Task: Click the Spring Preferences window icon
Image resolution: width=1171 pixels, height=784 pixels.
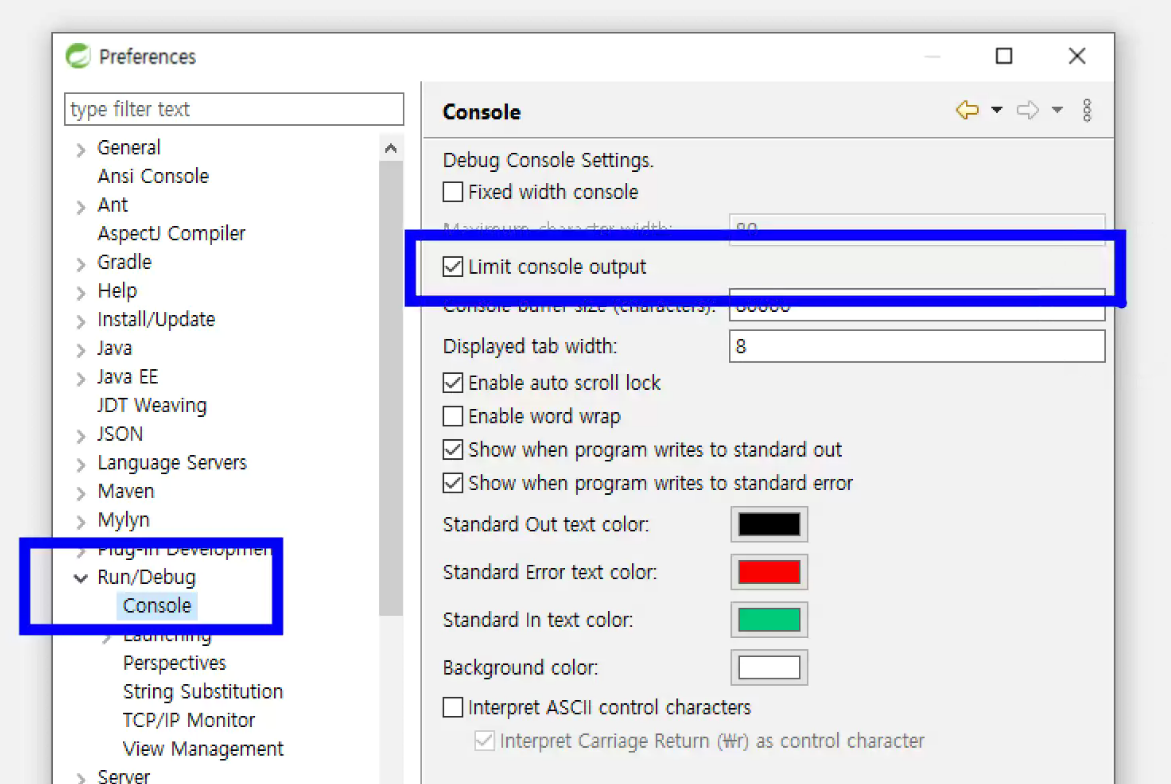Action: pyautogui.click(x=78, y=56)
